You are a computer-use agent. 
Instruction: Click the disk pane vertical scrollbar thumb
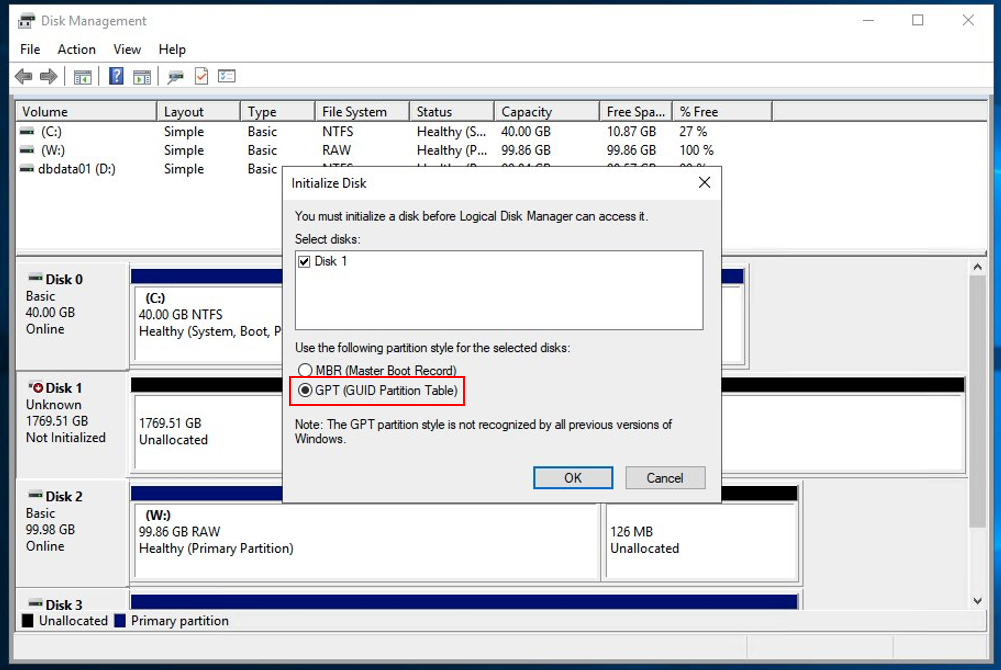coord(977,402)
